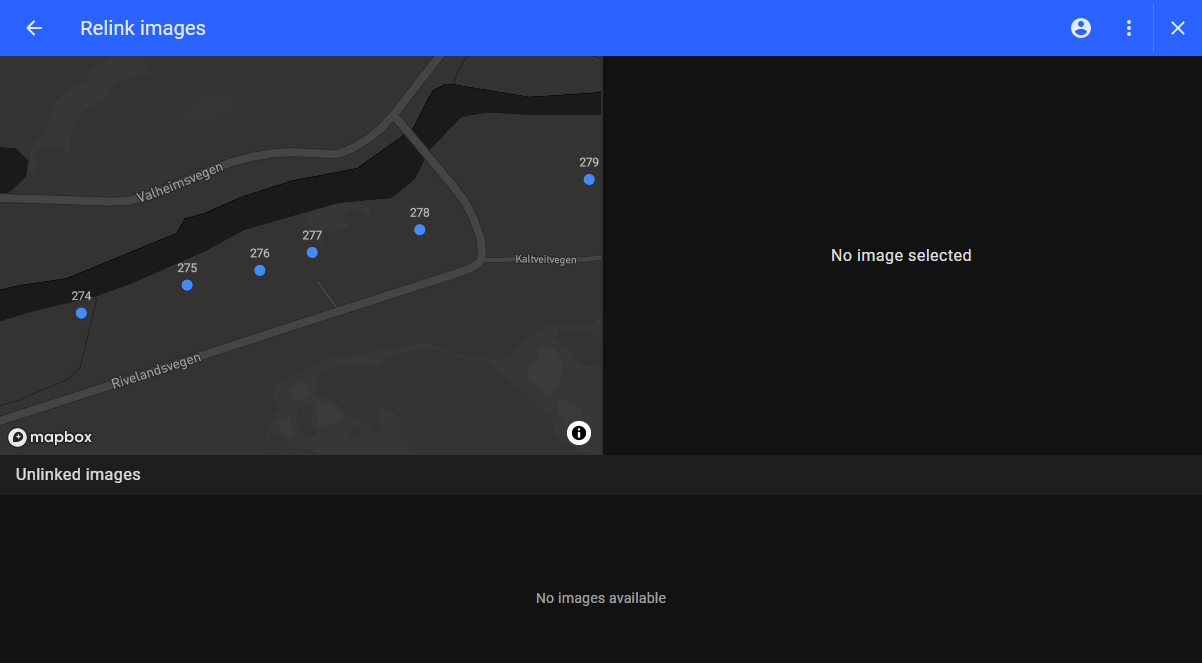Click the Kaltveitvegen road label
Image resolution: width=1202 pixels, height=663 pixels.
(x=545, y=260)
